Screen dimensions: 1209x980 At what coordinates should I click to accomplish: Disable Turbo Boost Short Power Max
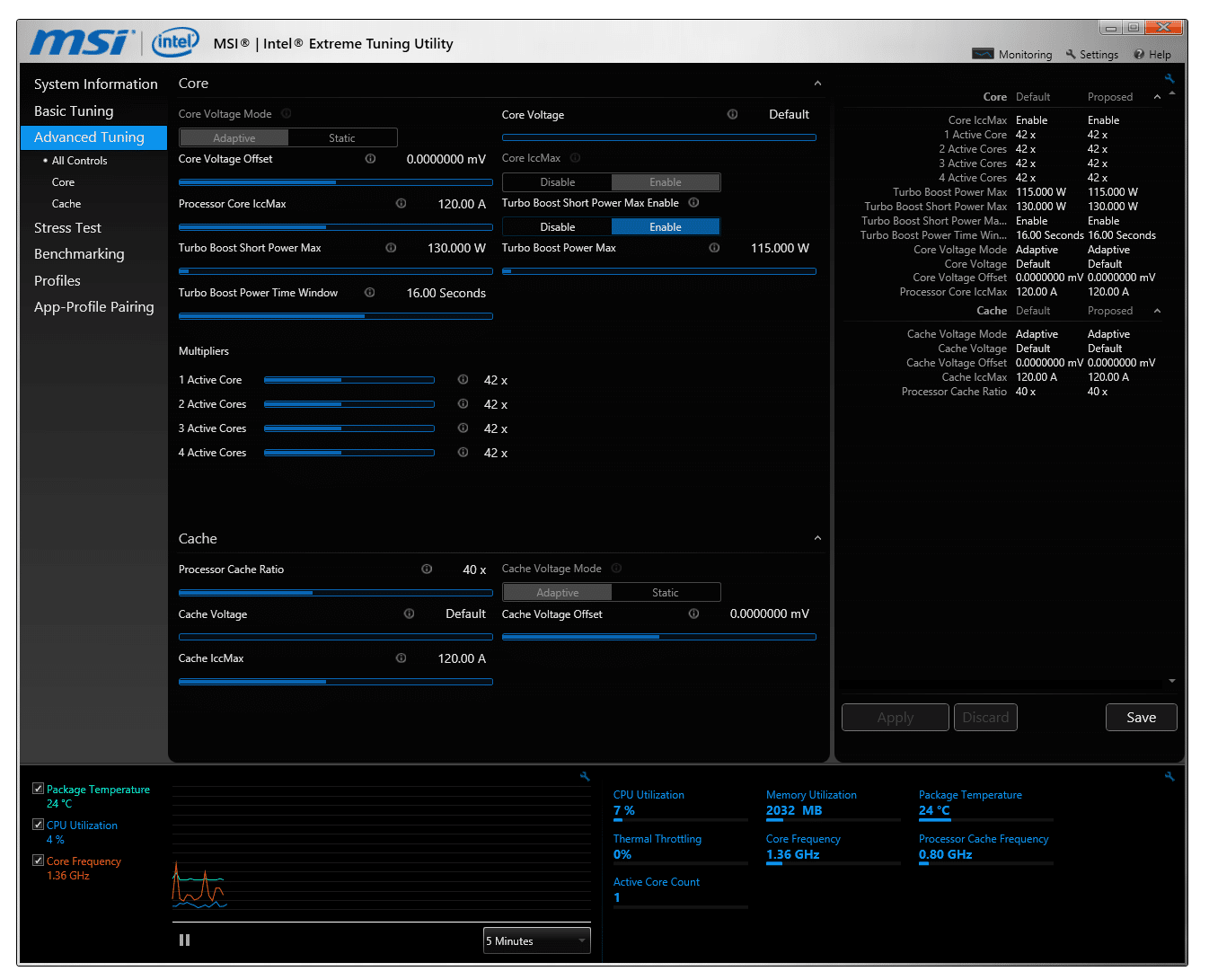558,227
